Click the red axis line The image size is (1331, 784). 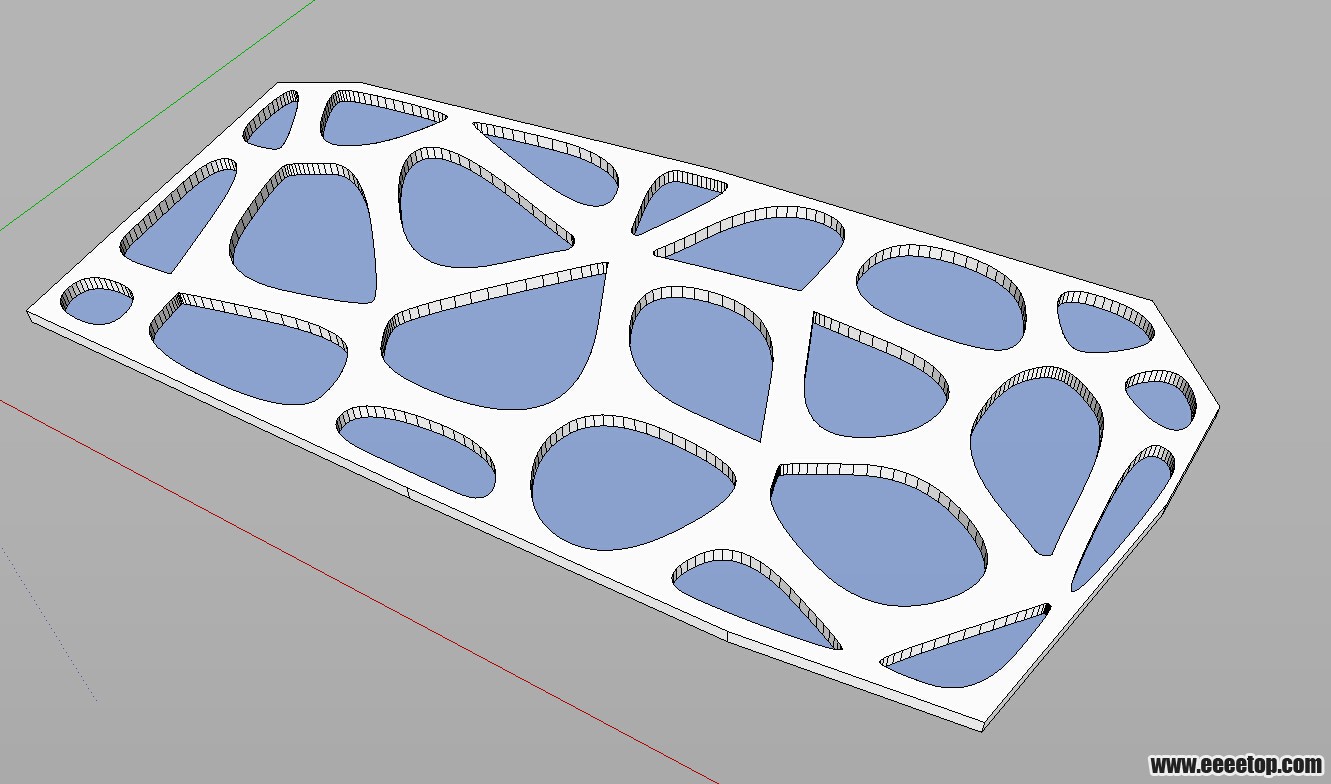[x=360, y=591]
